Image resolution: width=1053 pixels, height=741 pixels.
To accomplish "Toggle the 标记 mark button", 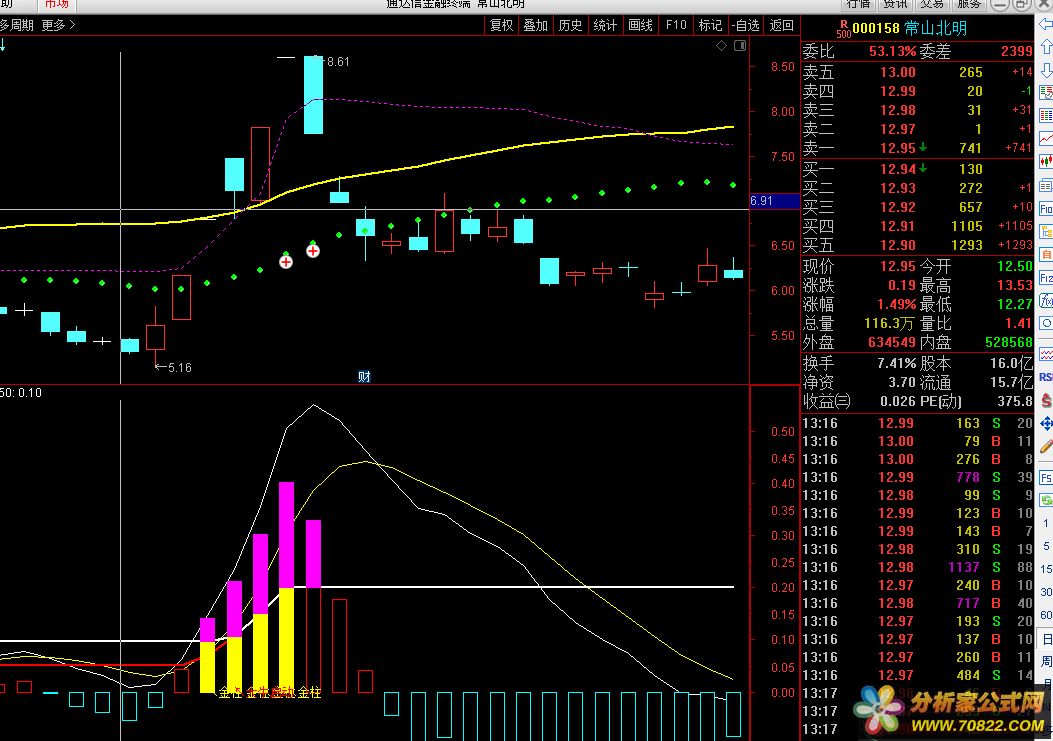I will 710,25.
